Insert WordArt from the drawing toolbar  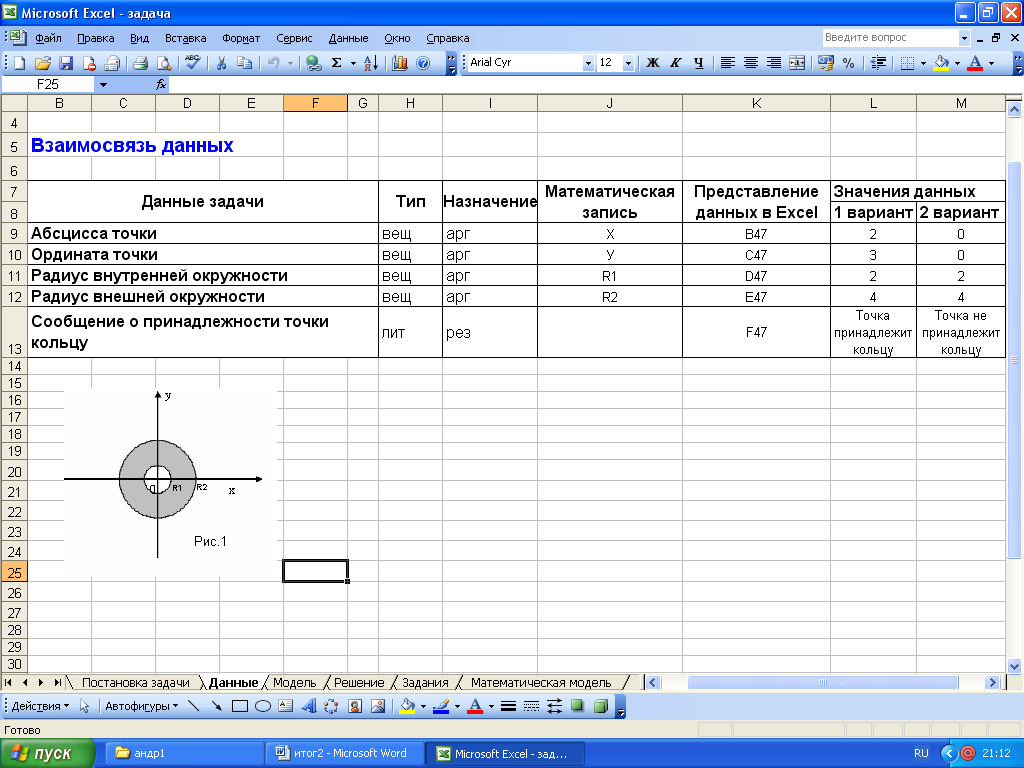[308, 706]
